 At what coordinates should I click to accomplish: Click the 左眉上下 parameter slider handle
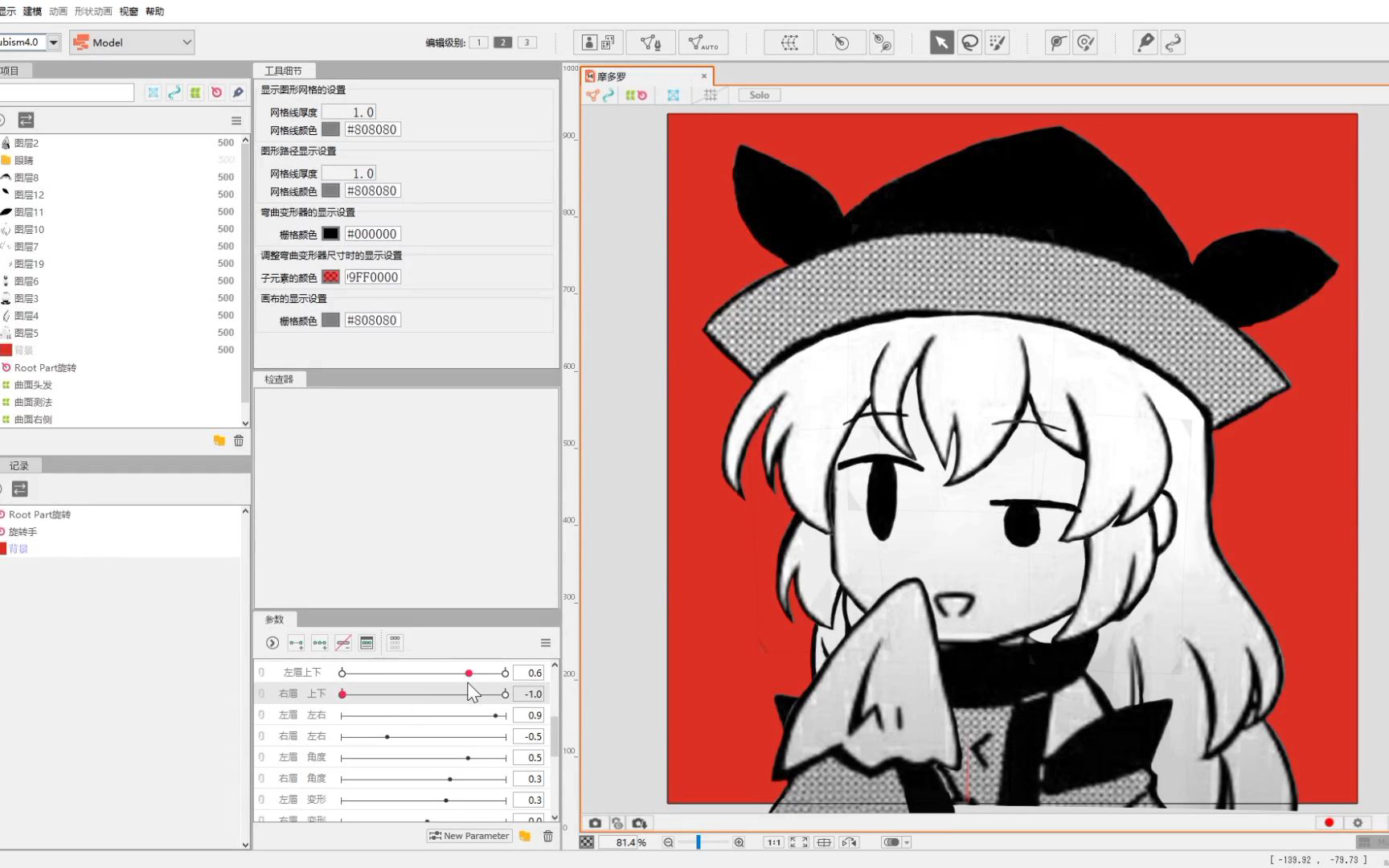[469, 674]
